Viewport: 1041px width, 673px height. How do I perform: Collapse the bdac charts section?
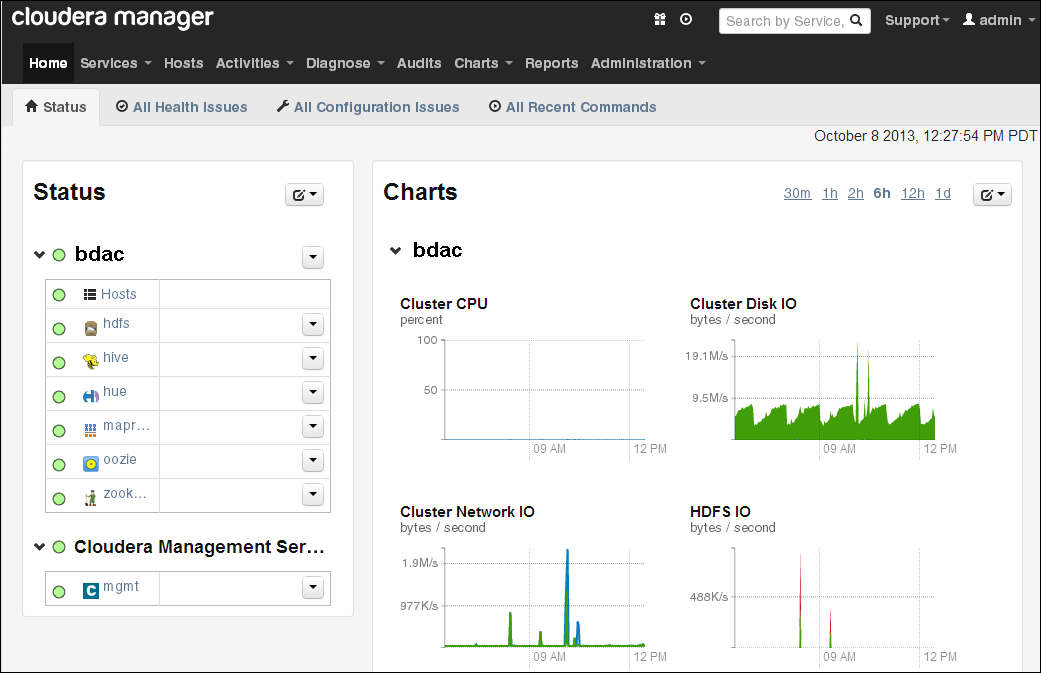(396, 251)
